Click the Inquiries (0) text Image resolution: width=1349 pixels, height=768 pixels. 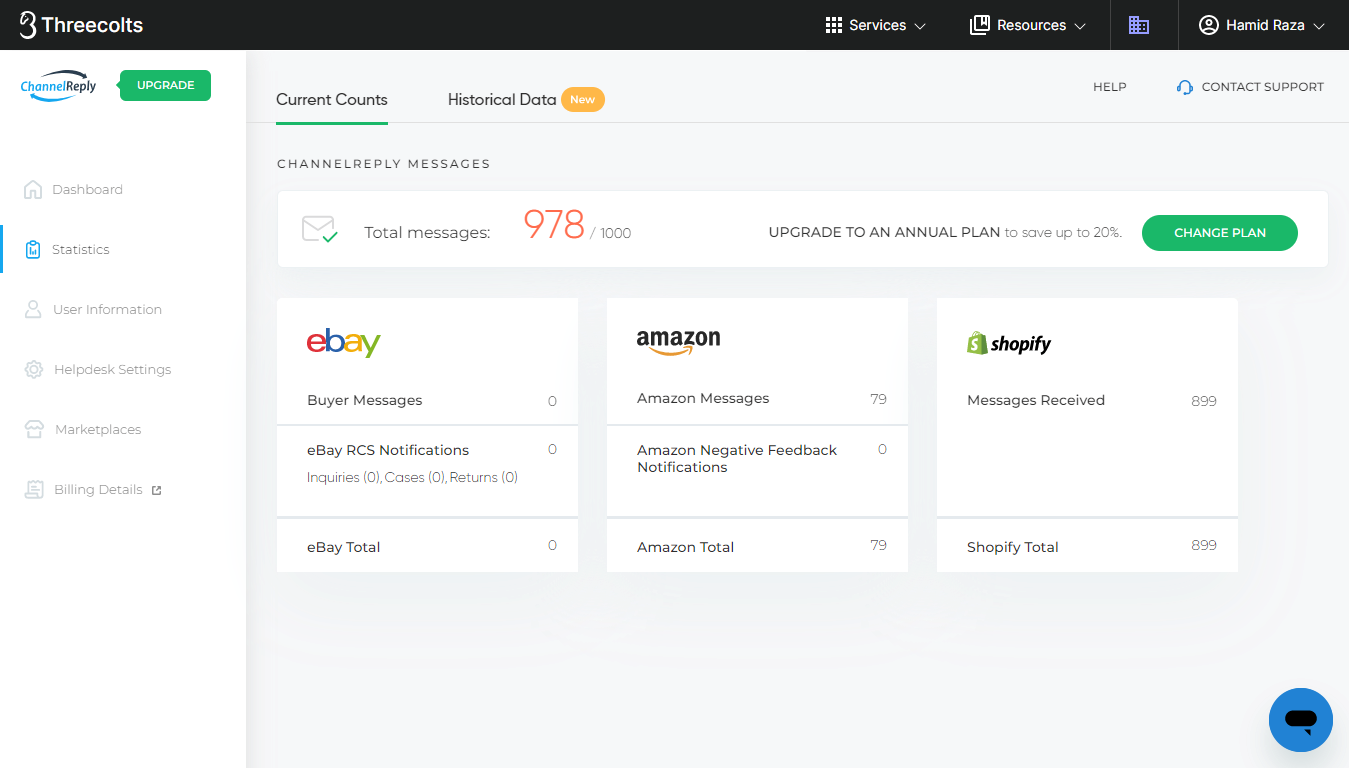coord(345,477)
